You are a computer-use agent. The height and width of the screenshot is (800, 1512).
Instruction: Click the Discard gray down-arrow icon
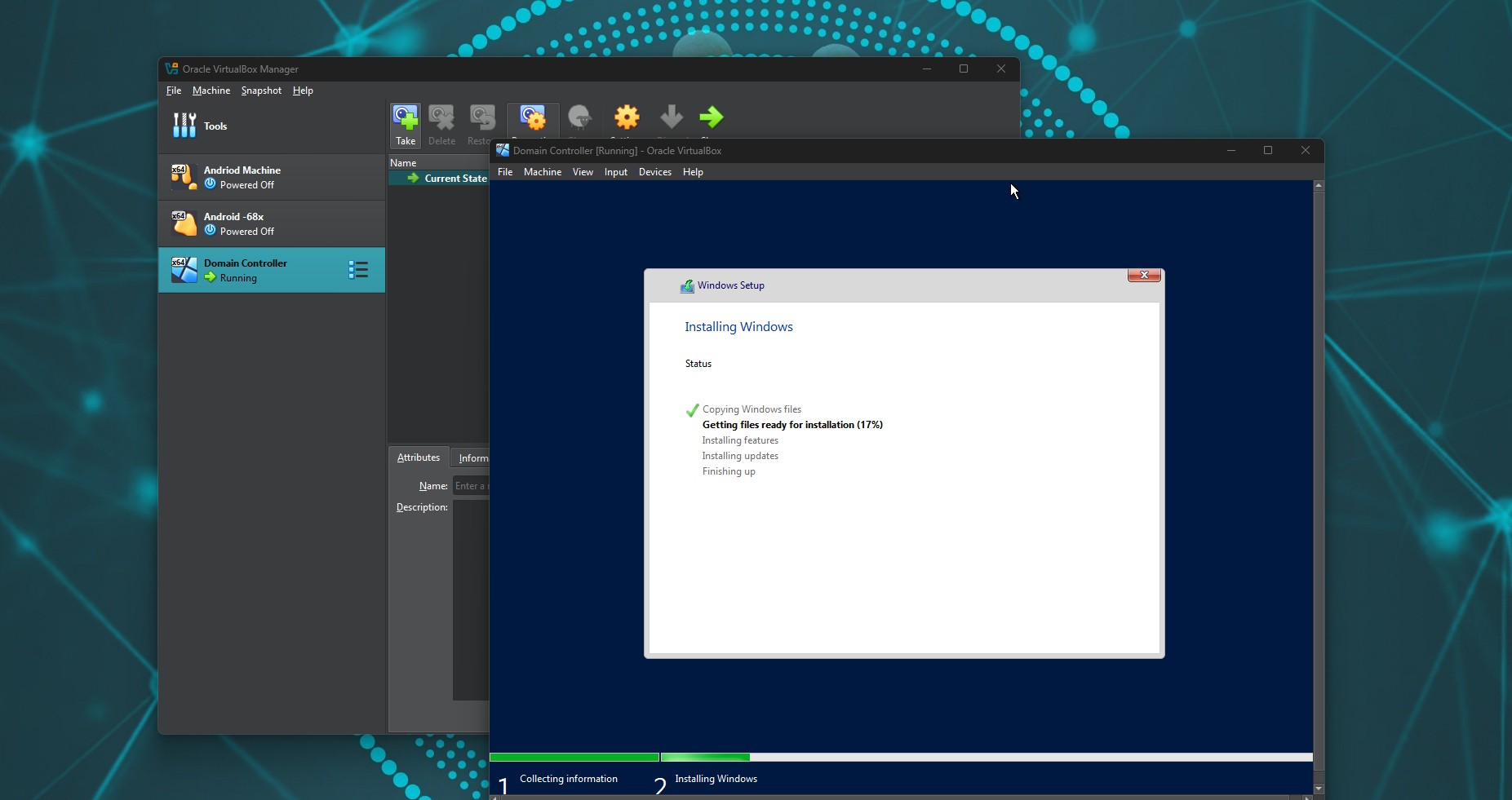[x=672, y=117]
